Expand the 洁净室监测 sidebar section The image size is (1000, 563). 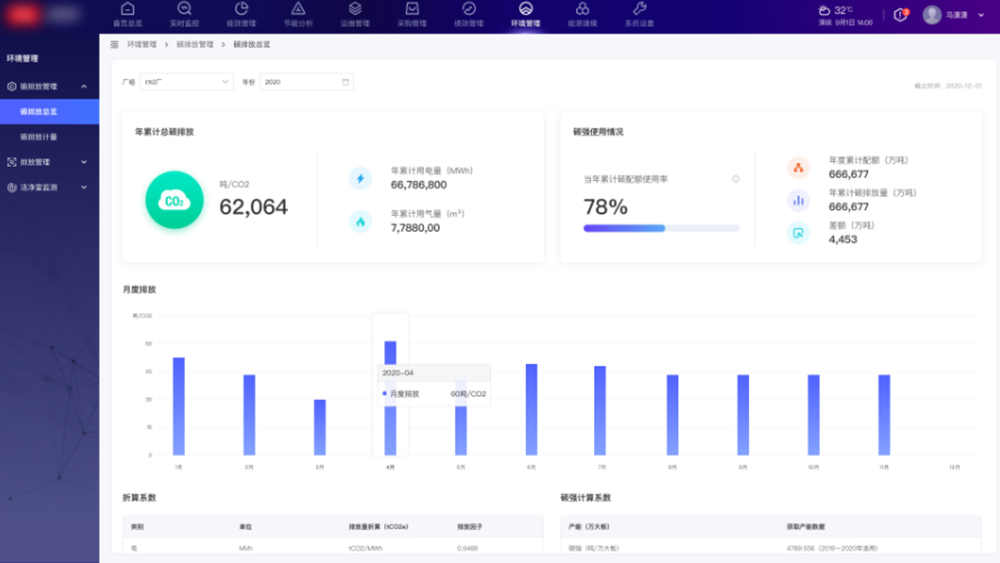84,187
